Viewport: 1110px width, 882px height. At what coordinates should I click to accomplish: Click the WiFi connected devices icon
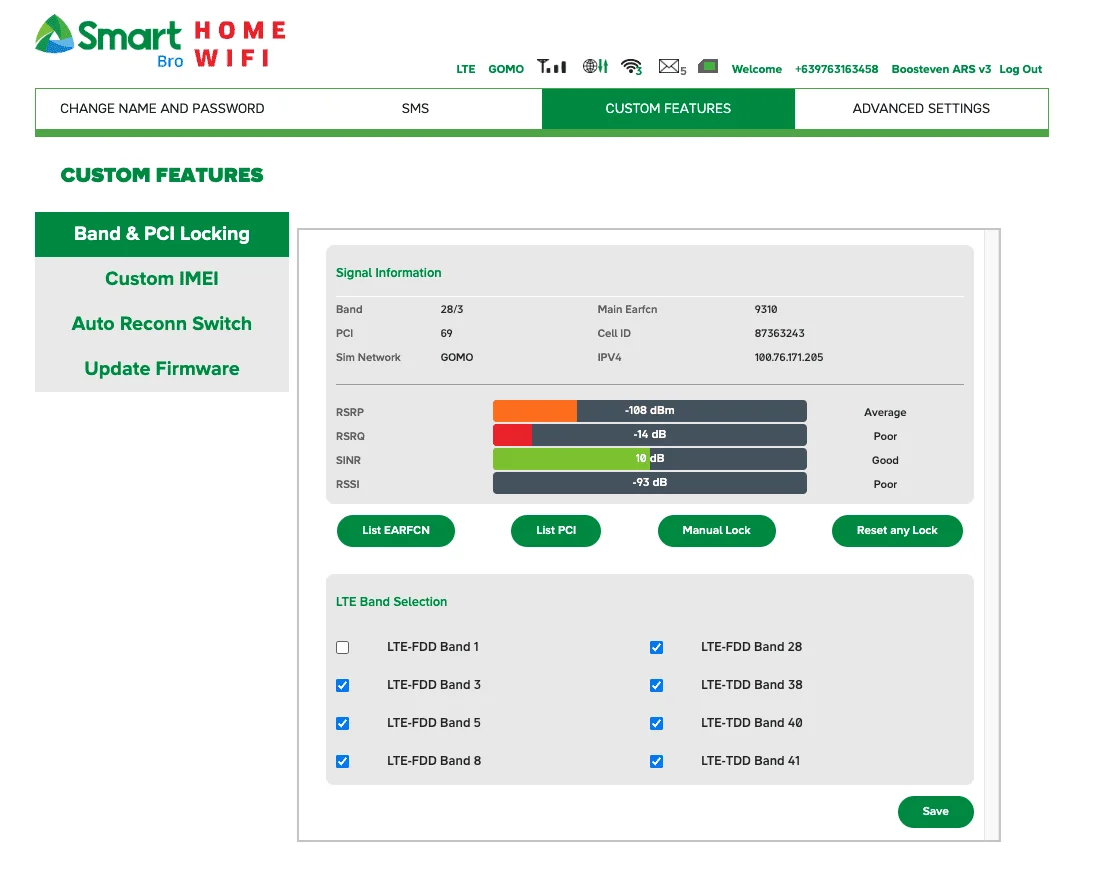click(631, 67)
